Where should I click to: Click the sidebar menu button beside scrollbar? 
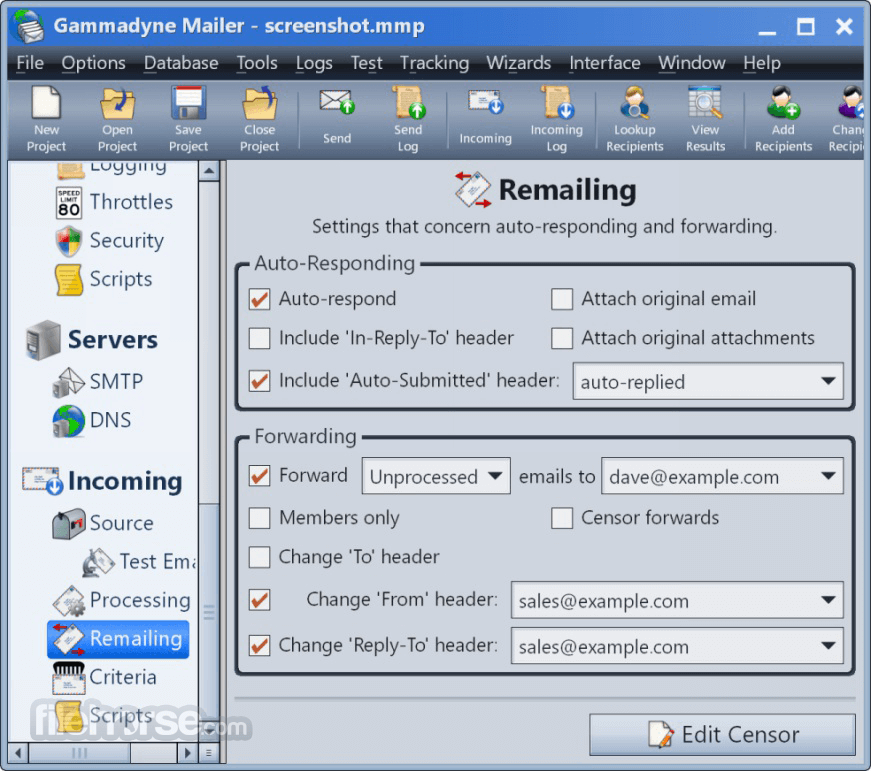click(x=209, y=753)
